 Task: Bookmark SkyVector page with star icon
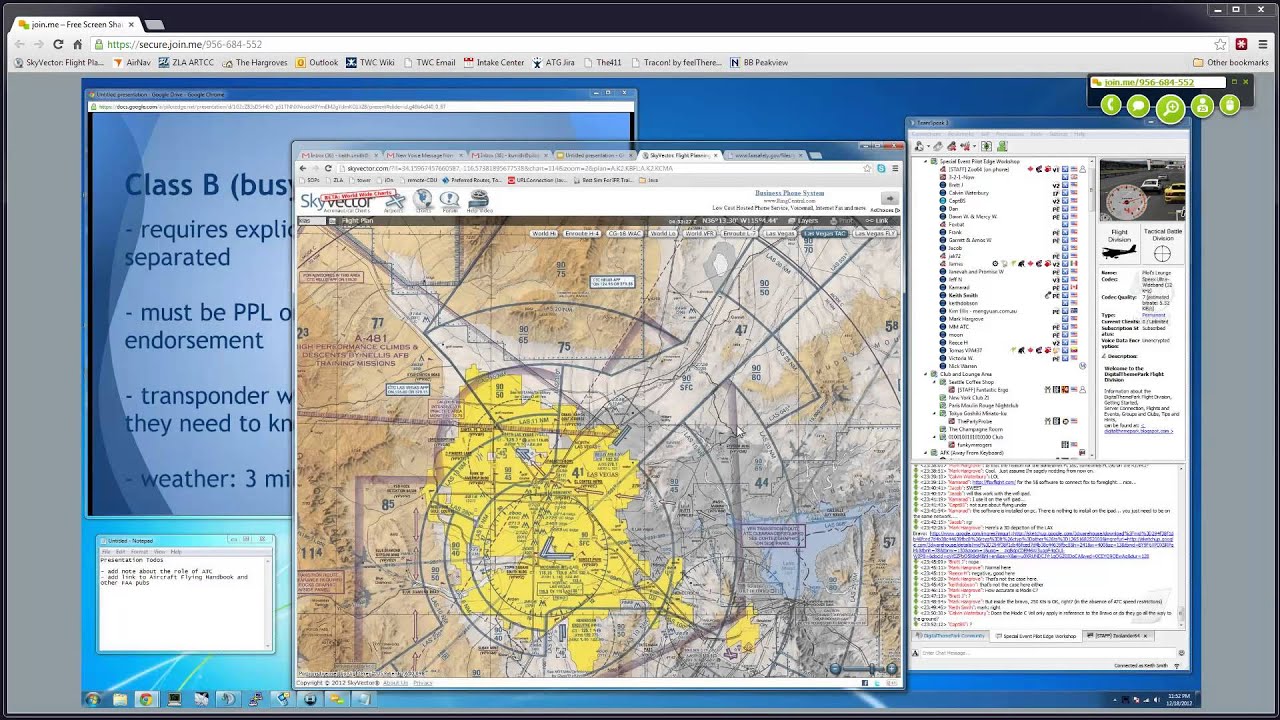(868, 168)
